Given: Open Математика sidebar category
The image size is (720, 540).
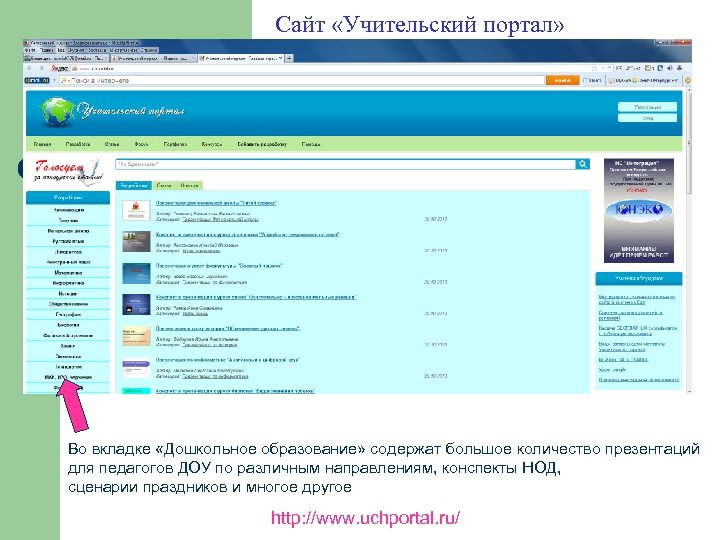Looking at the screenshot, I should [68, 273].
